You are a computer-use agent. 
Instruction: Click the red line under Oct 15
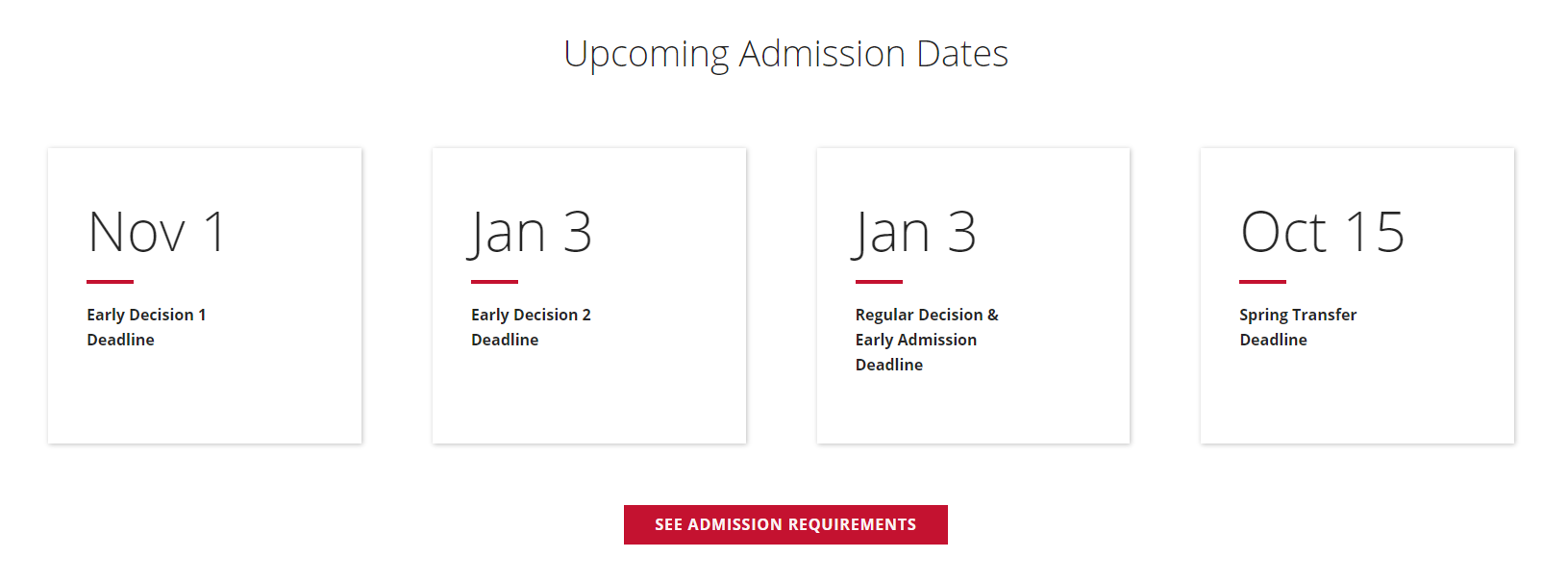(x=1262, y=282)
